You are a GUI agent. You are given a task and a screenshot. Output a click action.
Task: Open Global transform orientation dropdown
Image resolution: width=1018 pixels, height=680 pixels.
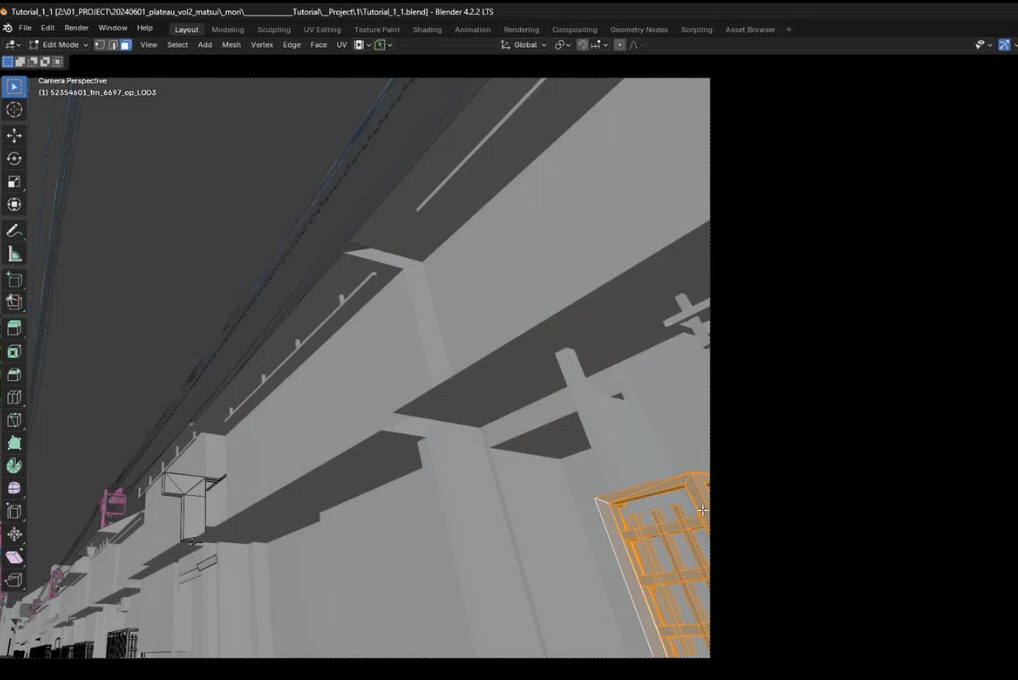[524, 45]
